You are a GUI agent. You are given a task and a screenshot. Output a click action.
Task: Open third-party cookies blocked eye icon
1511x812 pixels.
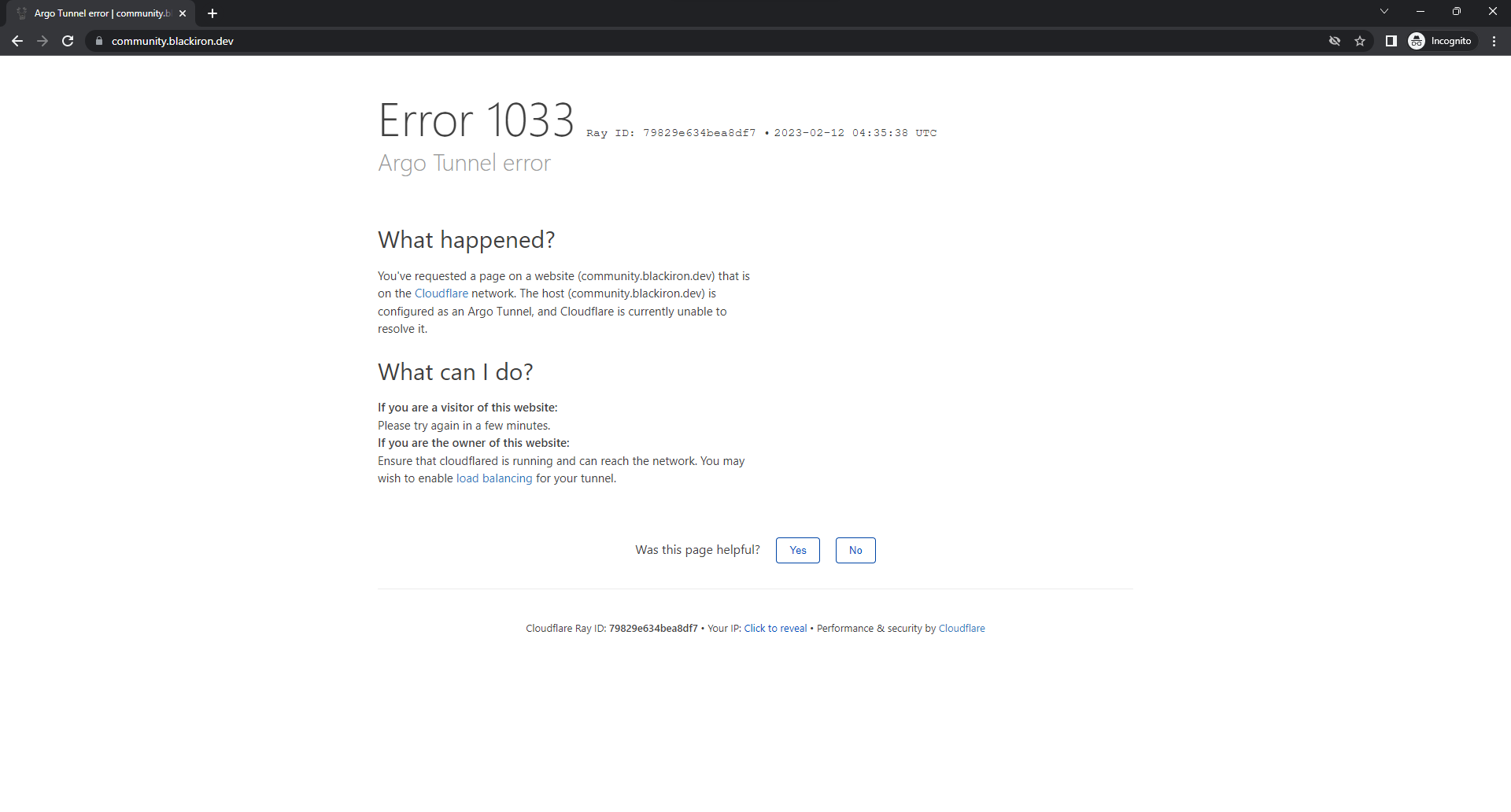1335,41
